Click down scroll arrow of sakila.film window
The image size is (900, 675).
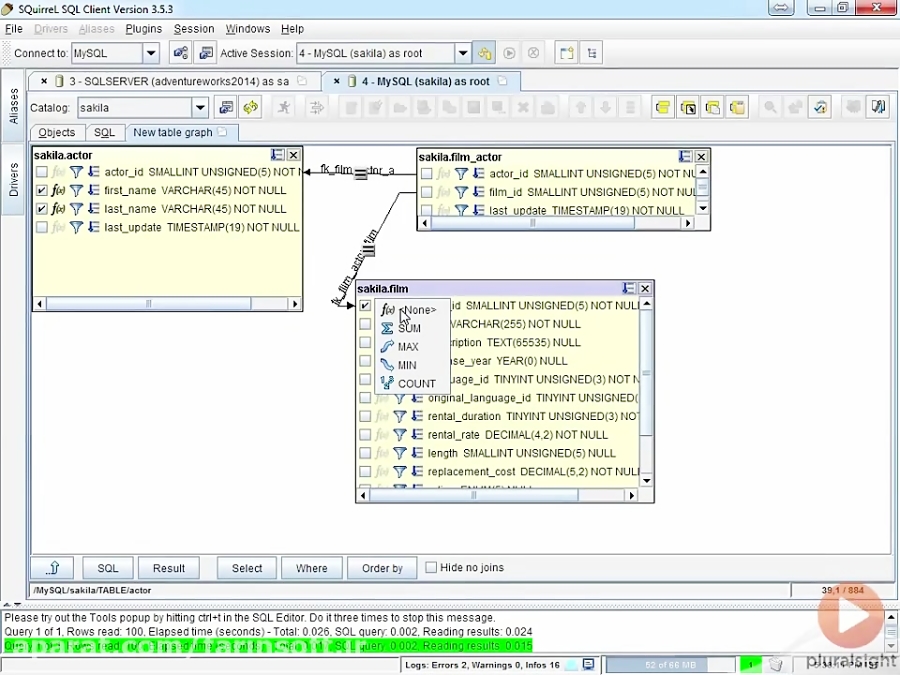[x=646, y=481]
